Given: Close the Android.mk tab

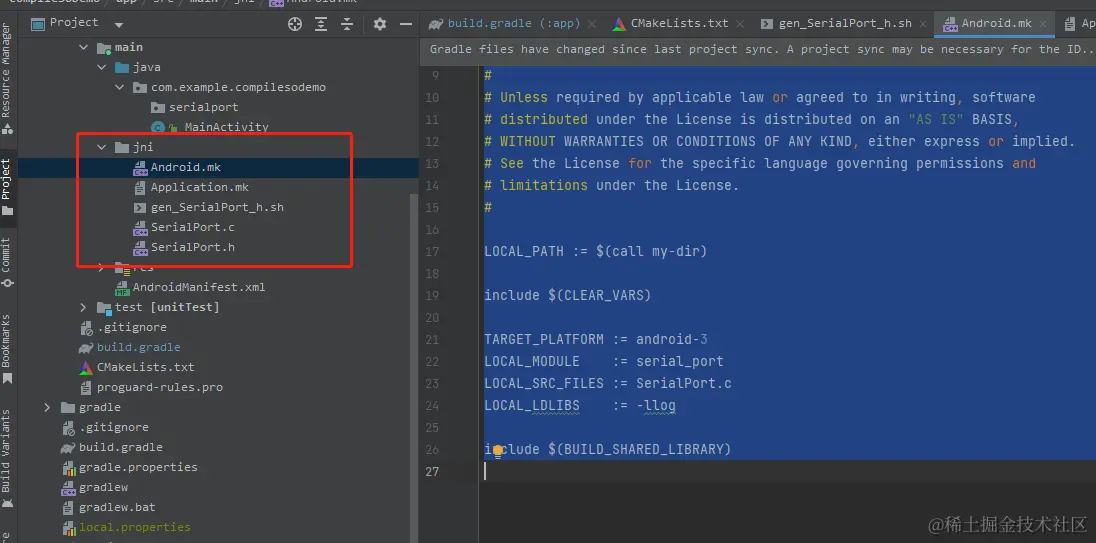Looking at the screenshot, I should click(1044, 24).
